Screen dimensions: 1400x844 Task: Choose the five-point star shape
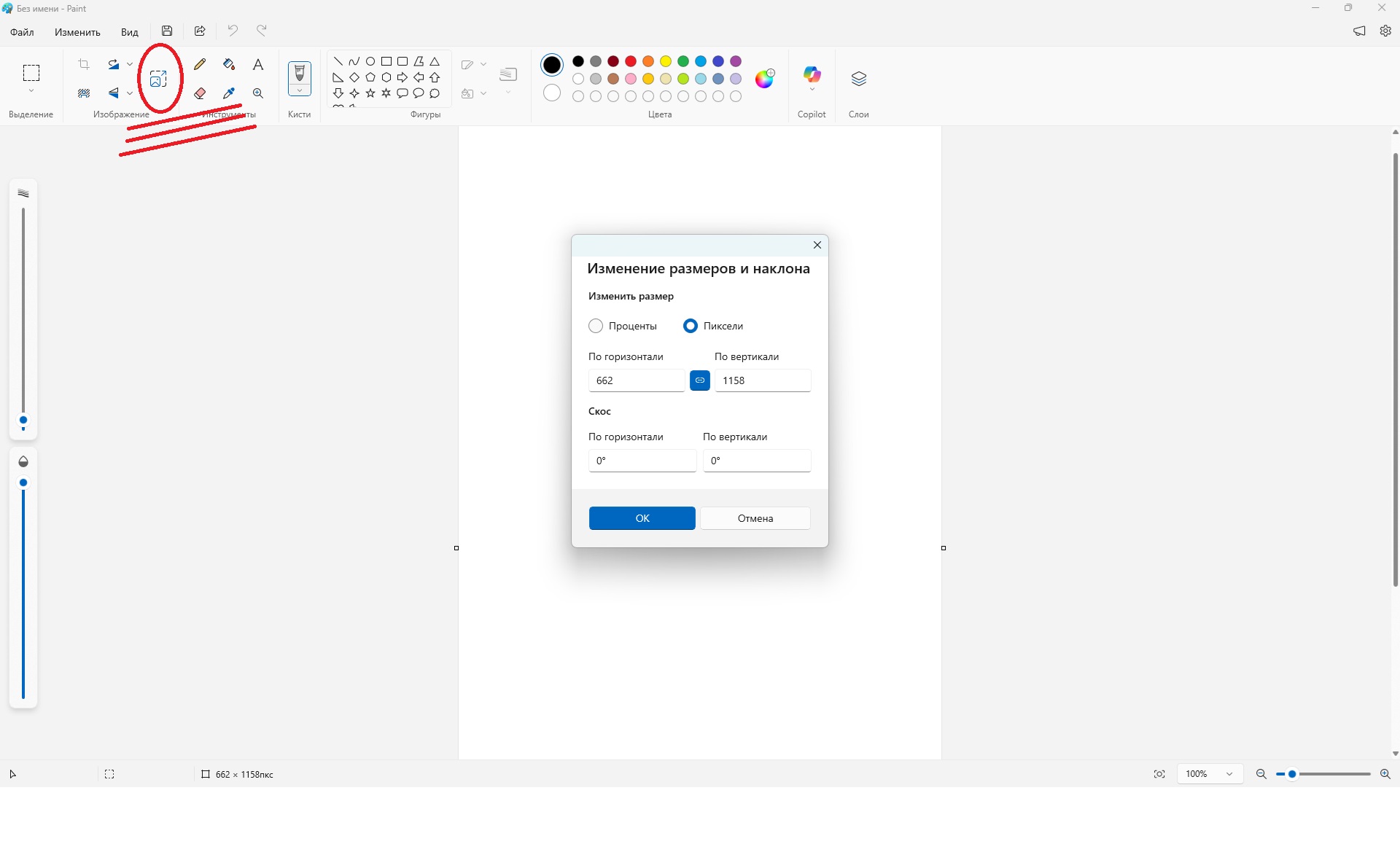click(370, 93)
